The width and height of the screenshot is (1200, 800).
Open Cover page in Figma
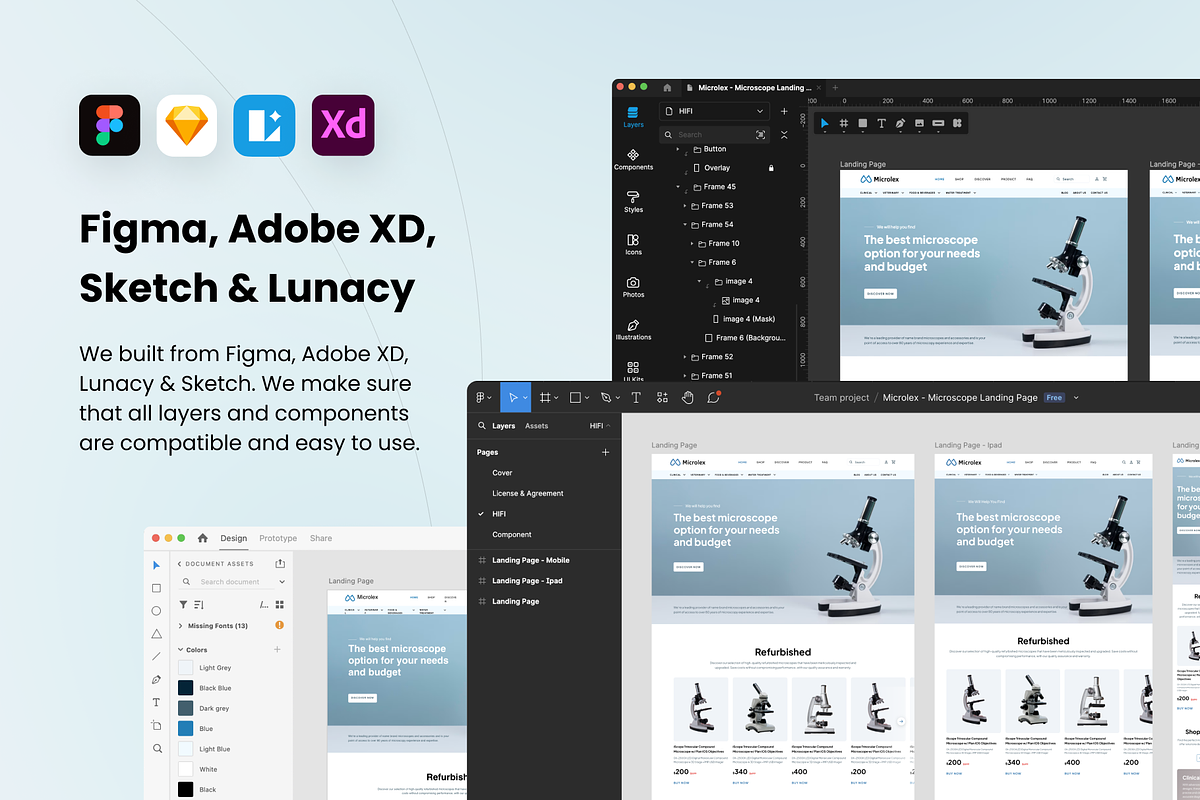[502, 473]
